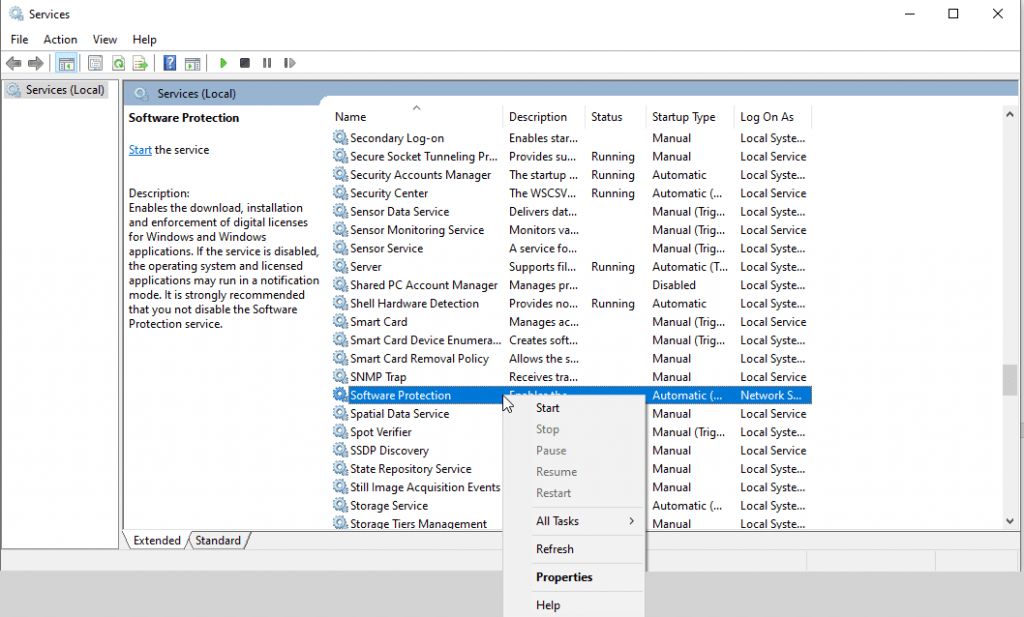Expand the All Tasks submenu
The width and height of the screenshot is (1024, 617).
coord(560,521)
